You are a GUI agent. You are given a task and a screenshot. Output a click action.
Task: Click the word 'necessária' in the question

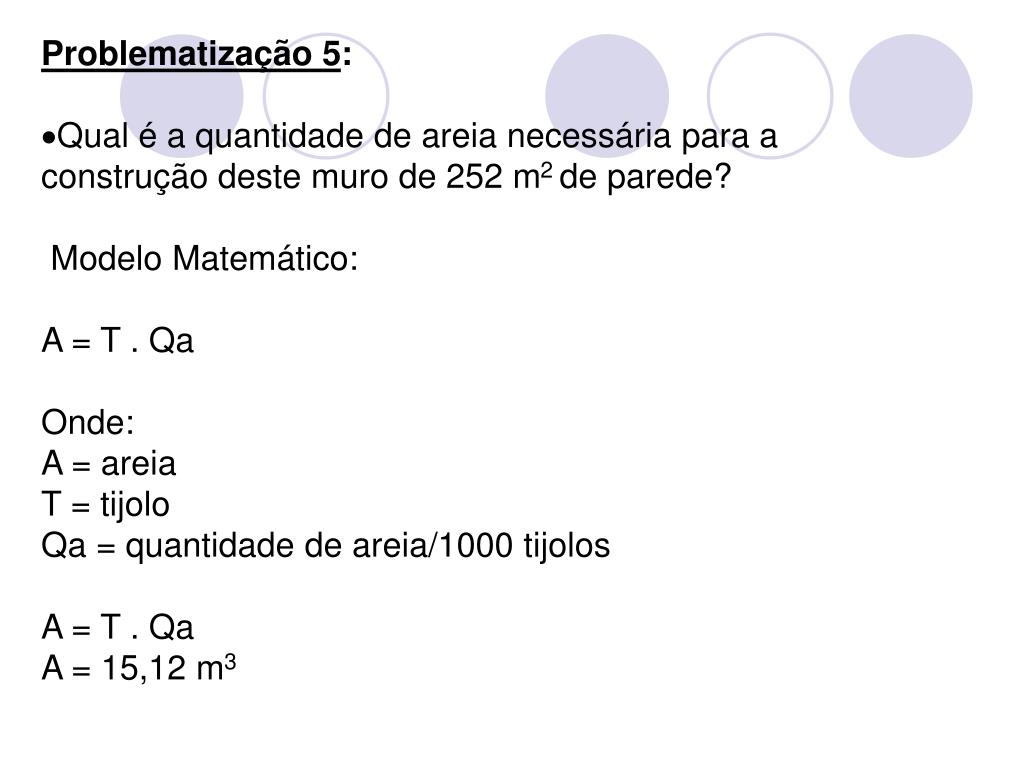point(588,136)
